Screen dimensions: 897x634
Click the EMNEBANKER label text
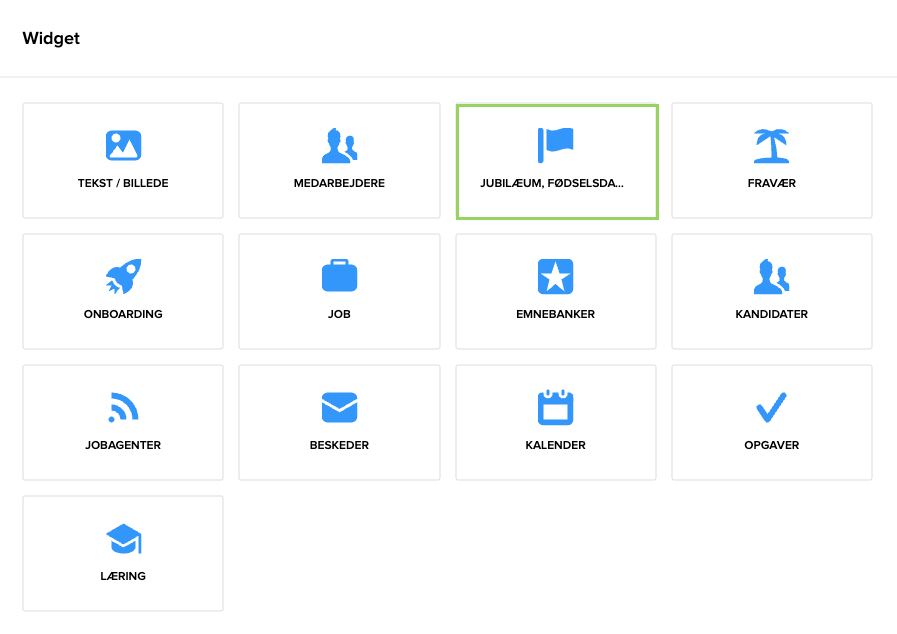tap(555, 314)
